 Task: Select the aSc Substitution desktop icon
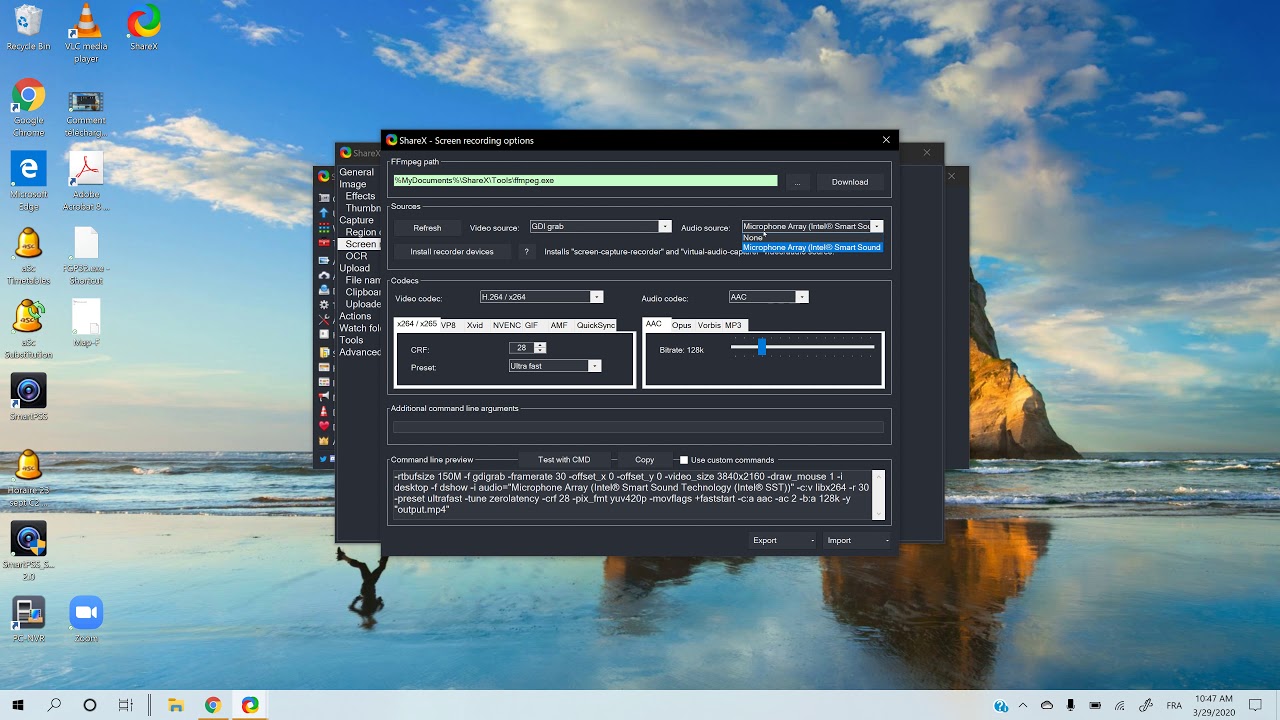coord(28,330)
